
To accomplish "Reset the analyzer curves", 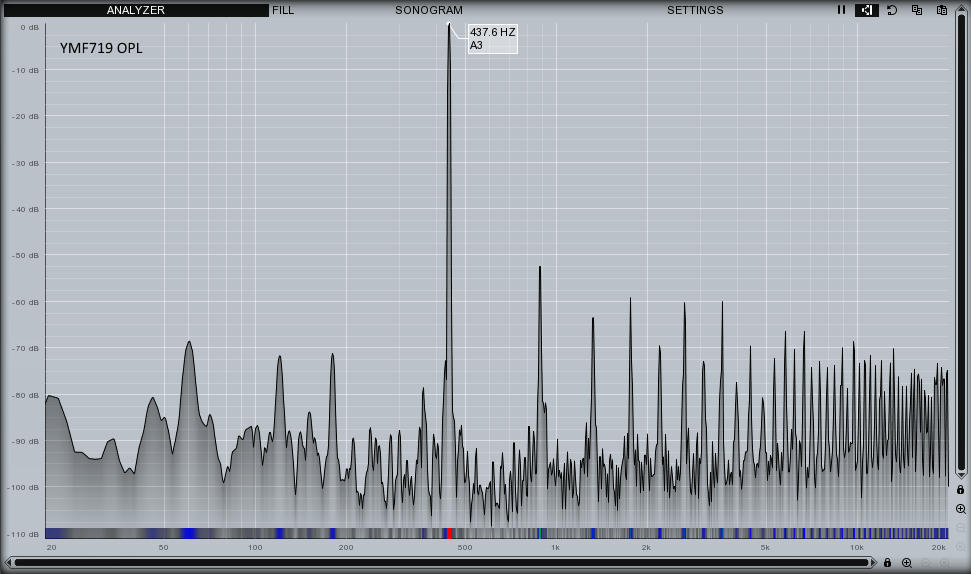I will (x=892, y=10).
